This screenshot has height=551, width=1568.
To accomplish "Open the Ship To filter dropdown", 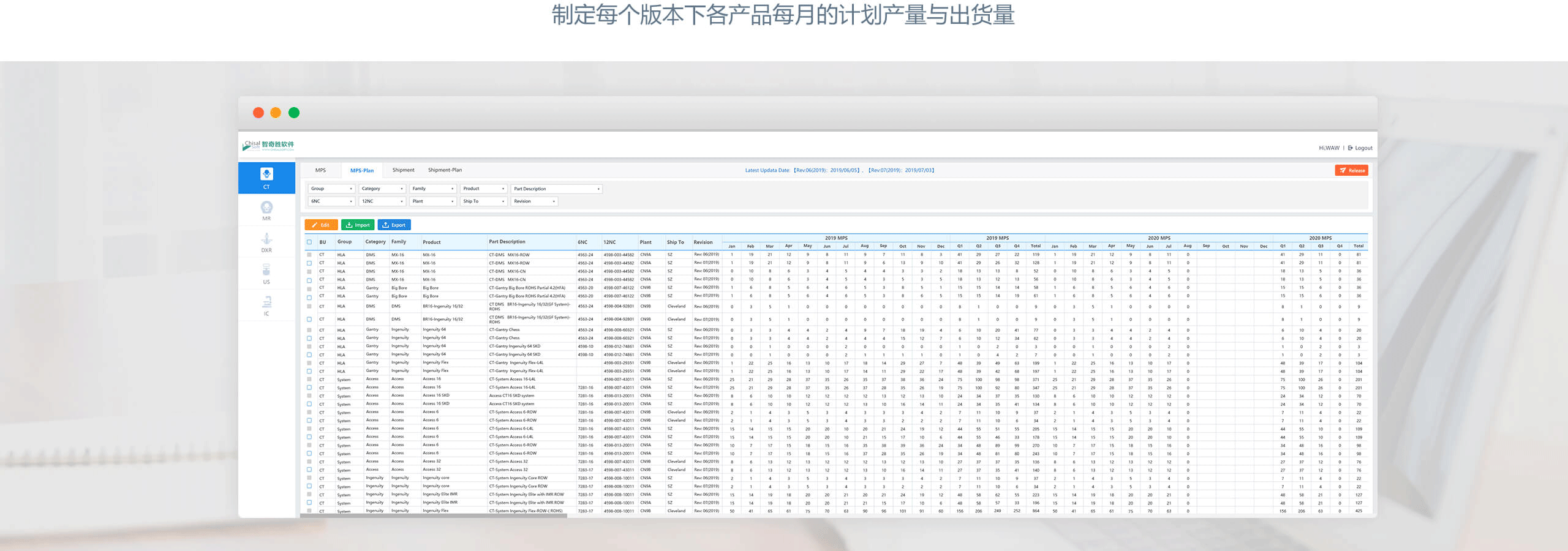I will click(484, 201).
